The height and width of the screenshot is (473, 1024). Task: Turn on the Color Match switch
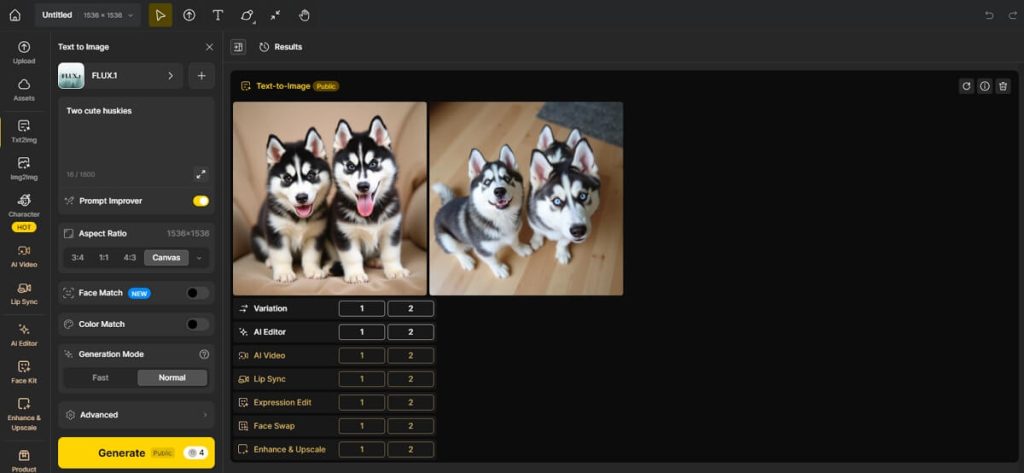click(x=198, y=324)
